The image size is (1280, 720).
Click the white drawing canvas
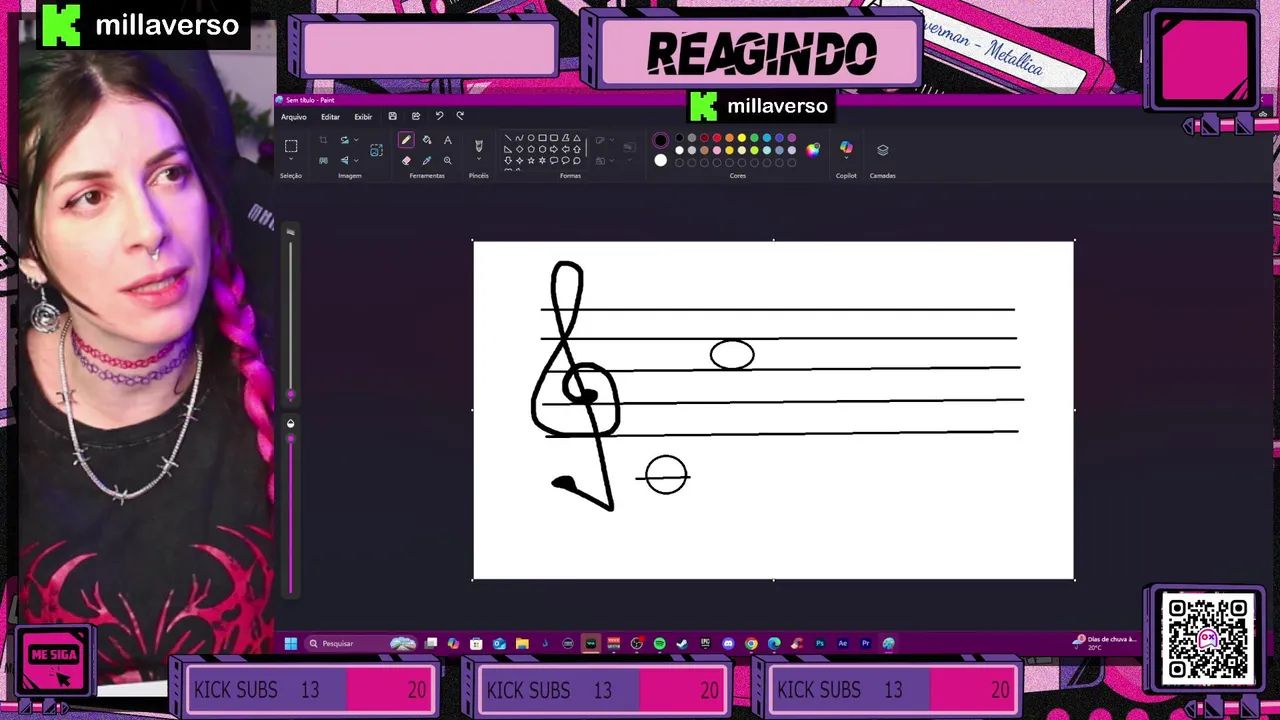pyautogui.click(x=773, y=410)
